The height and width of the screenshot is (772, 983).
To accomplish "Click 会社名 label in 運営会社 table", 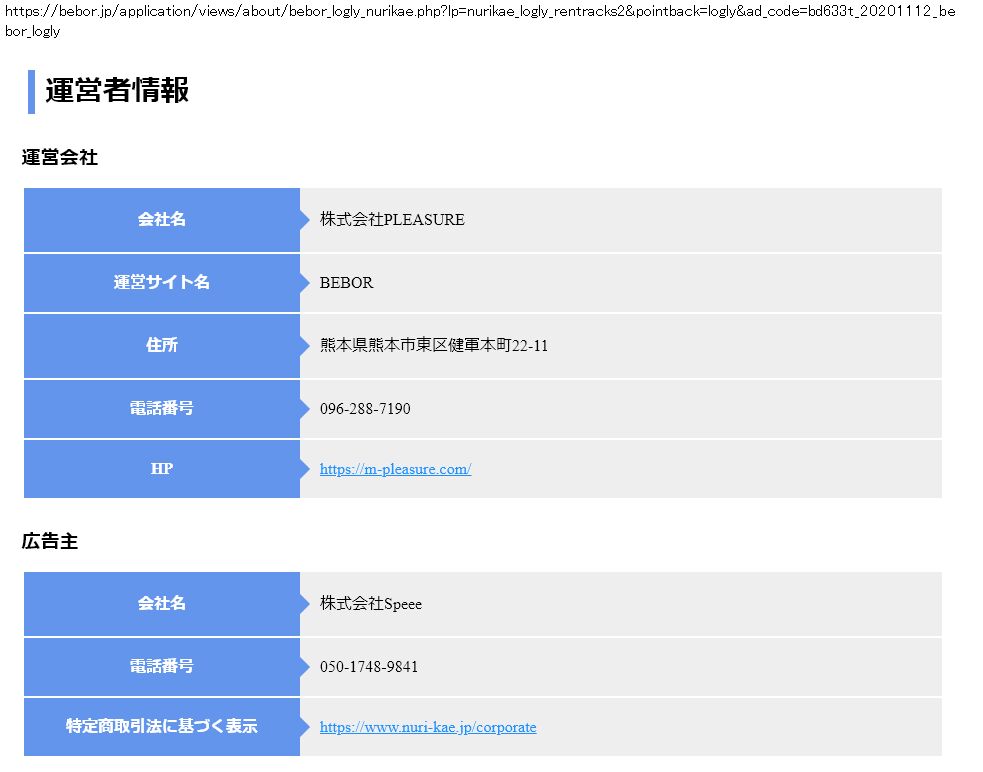I will coord(161,220).
